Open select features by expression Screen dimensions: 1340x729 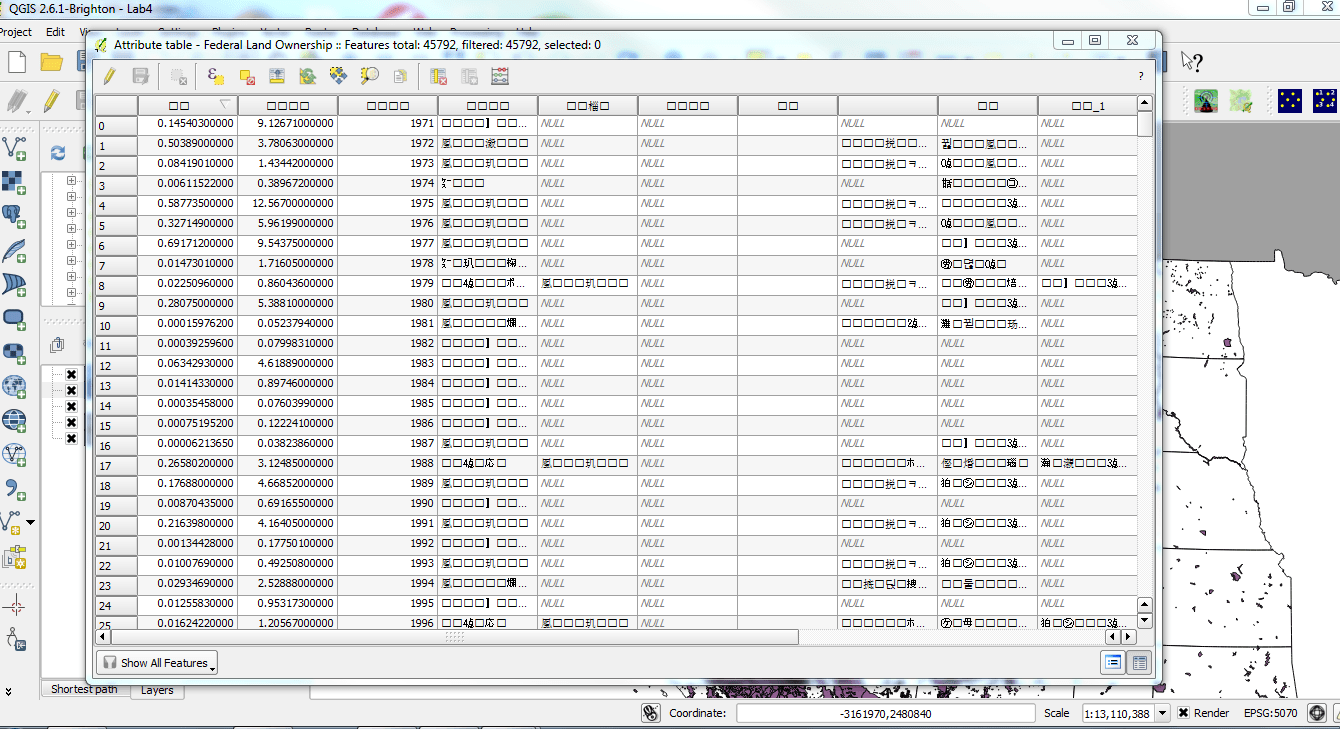click(x=215, y=76)
